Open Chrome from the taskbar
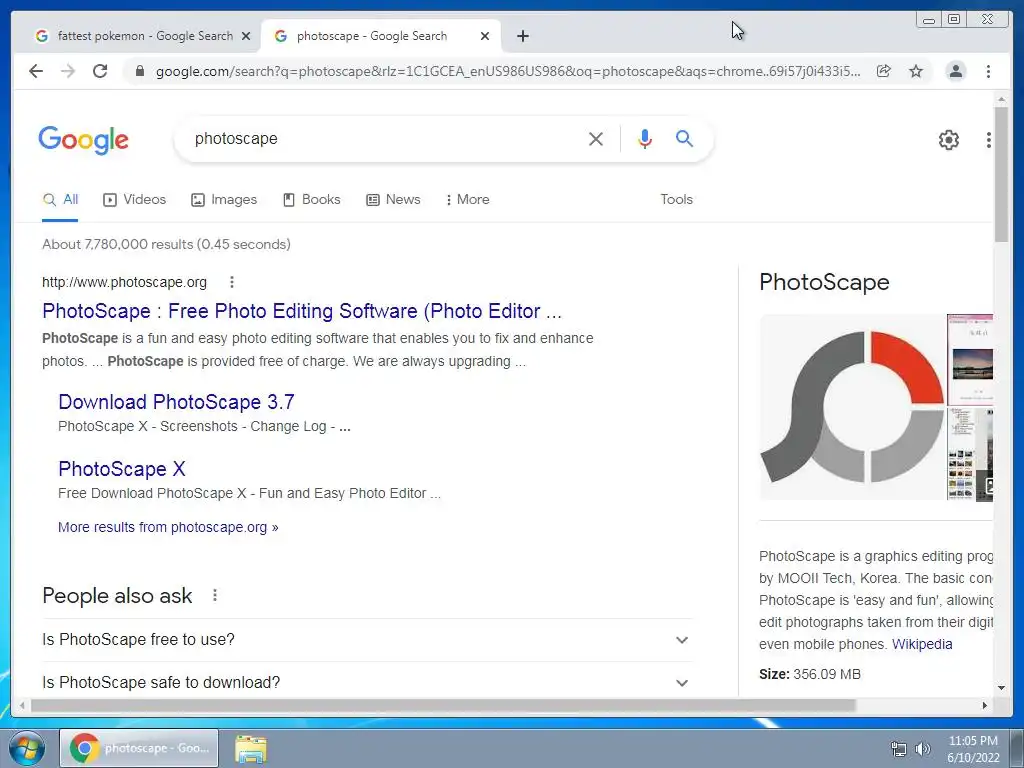 [x=139, y=748]
